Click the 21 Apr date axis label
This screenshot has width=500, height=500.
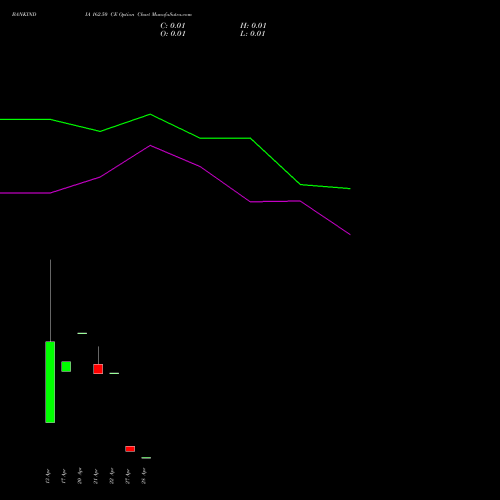[x=96, y=476]
